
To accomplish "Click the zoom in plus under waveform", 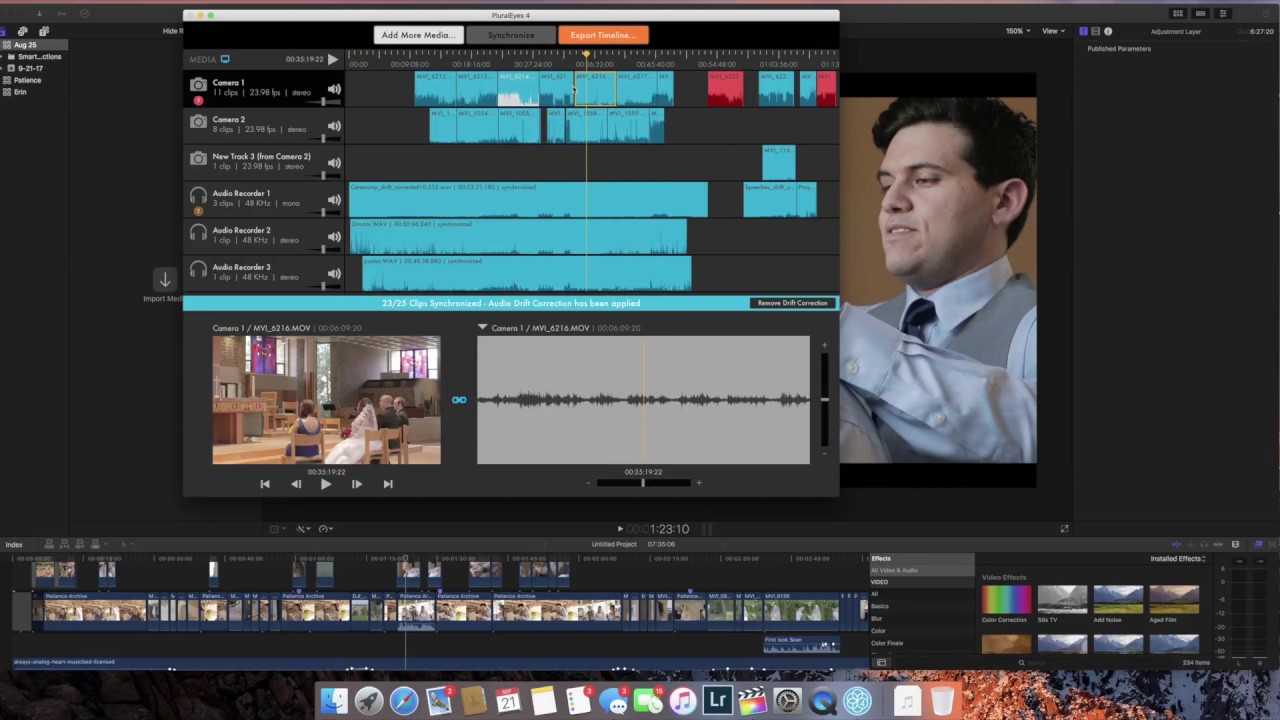I will point(699,483).
